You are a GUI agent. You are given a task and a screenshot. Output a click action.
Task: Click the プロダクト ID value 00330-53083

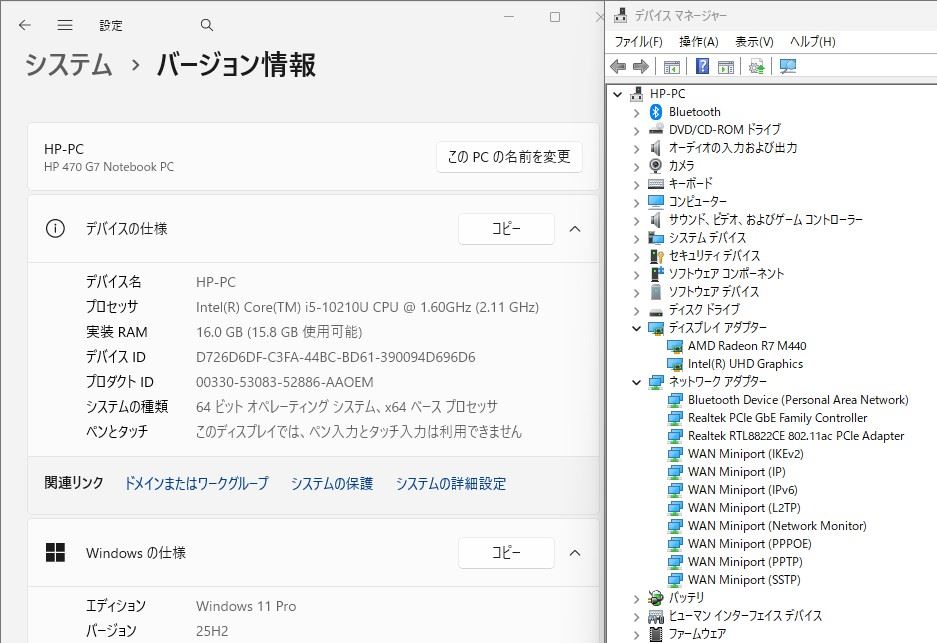284,382
